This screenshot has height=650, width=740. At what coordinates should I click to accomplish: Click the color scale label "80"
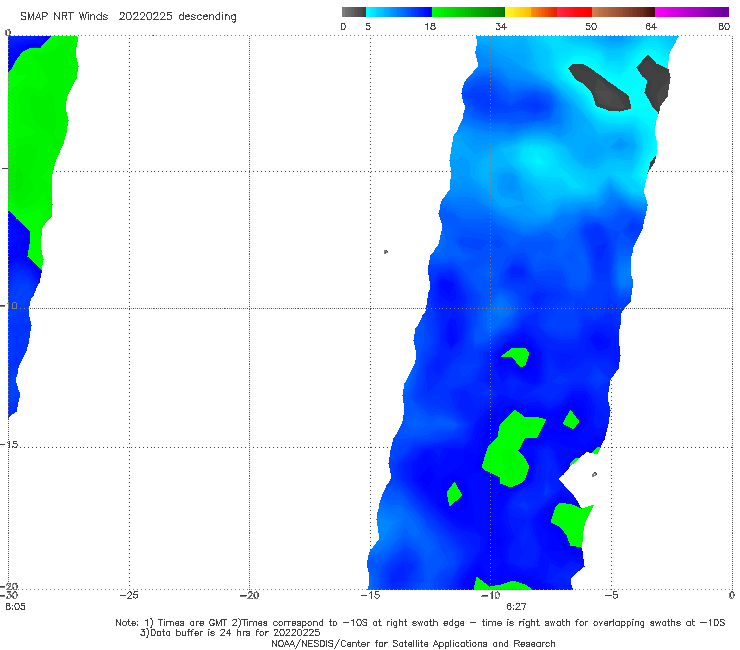(x=724, y=26)
